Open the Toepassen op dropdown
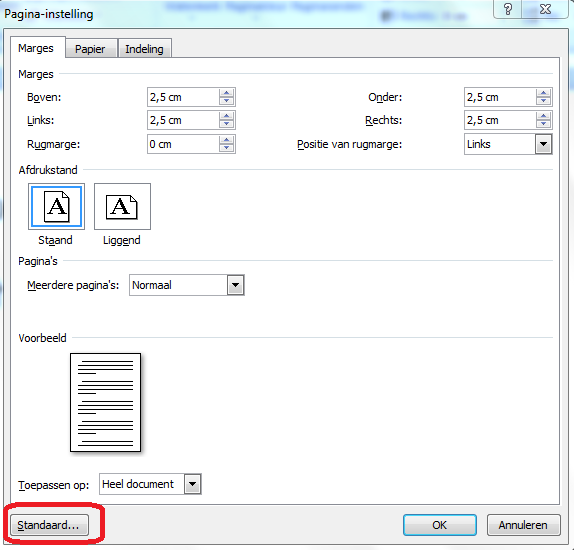The image size is (574, 550). (x=193, y=484)
